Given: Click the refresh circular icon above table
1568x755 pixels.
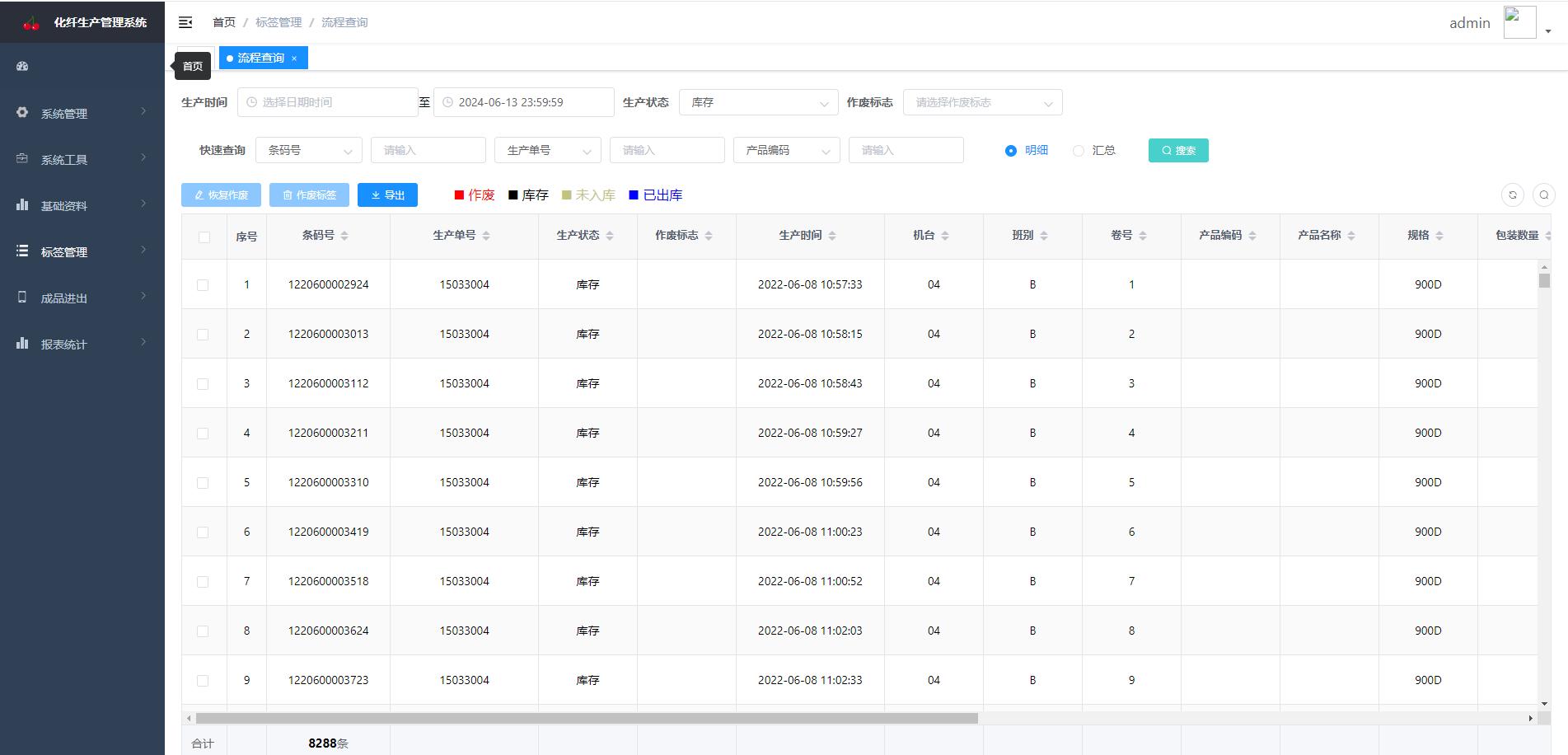Looking at the screenshot, I should point(1513,195).
